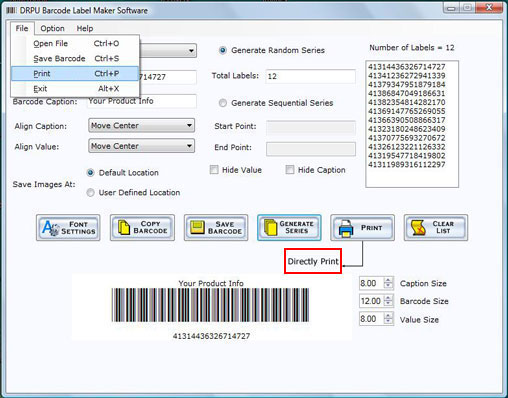This screenshot has height=398, width=508.
Task: Click the Save Barcode floppy button
Action: pos(216,228)
